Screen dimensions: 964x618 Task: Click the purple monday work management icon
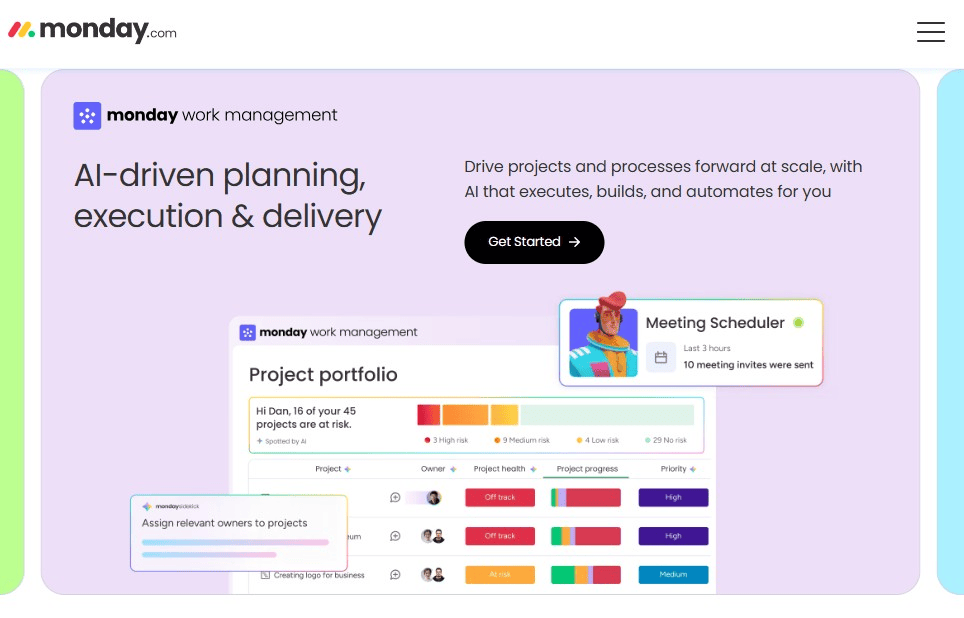click(87, 116)
